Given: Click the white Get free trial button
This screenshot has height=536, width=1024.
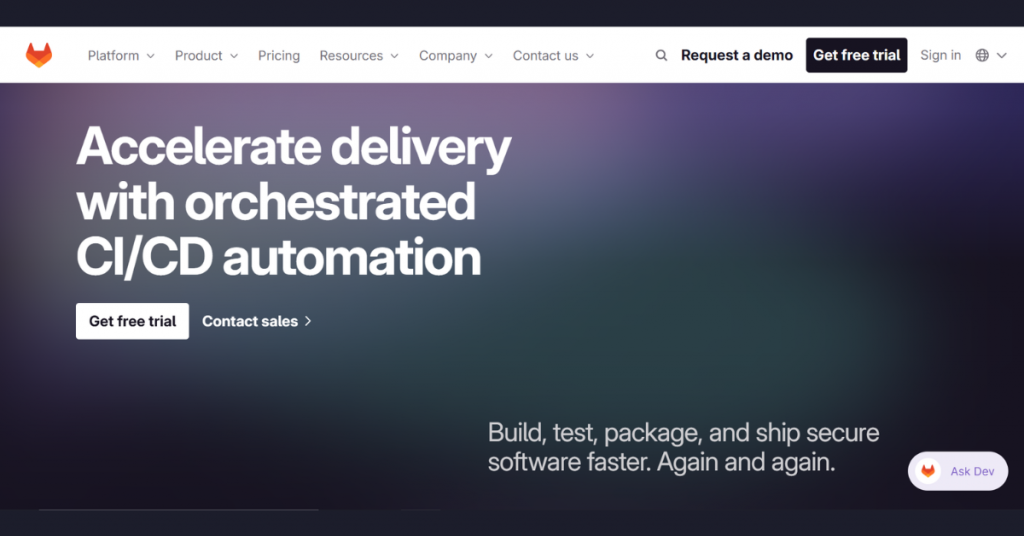Looking at the screenshot, I should point(133,321).
